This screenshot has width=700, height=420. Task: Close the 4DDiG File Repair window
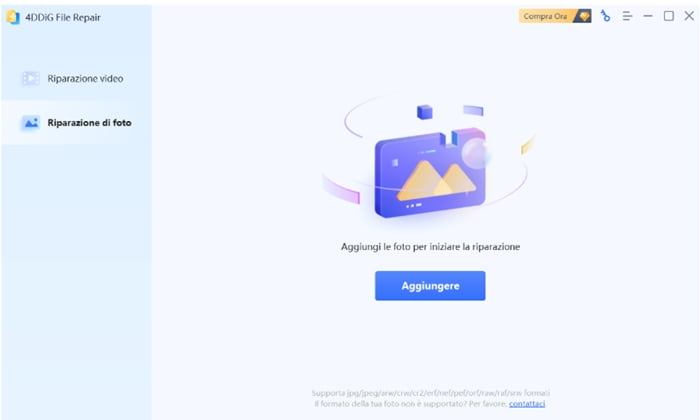coord(689,16)
